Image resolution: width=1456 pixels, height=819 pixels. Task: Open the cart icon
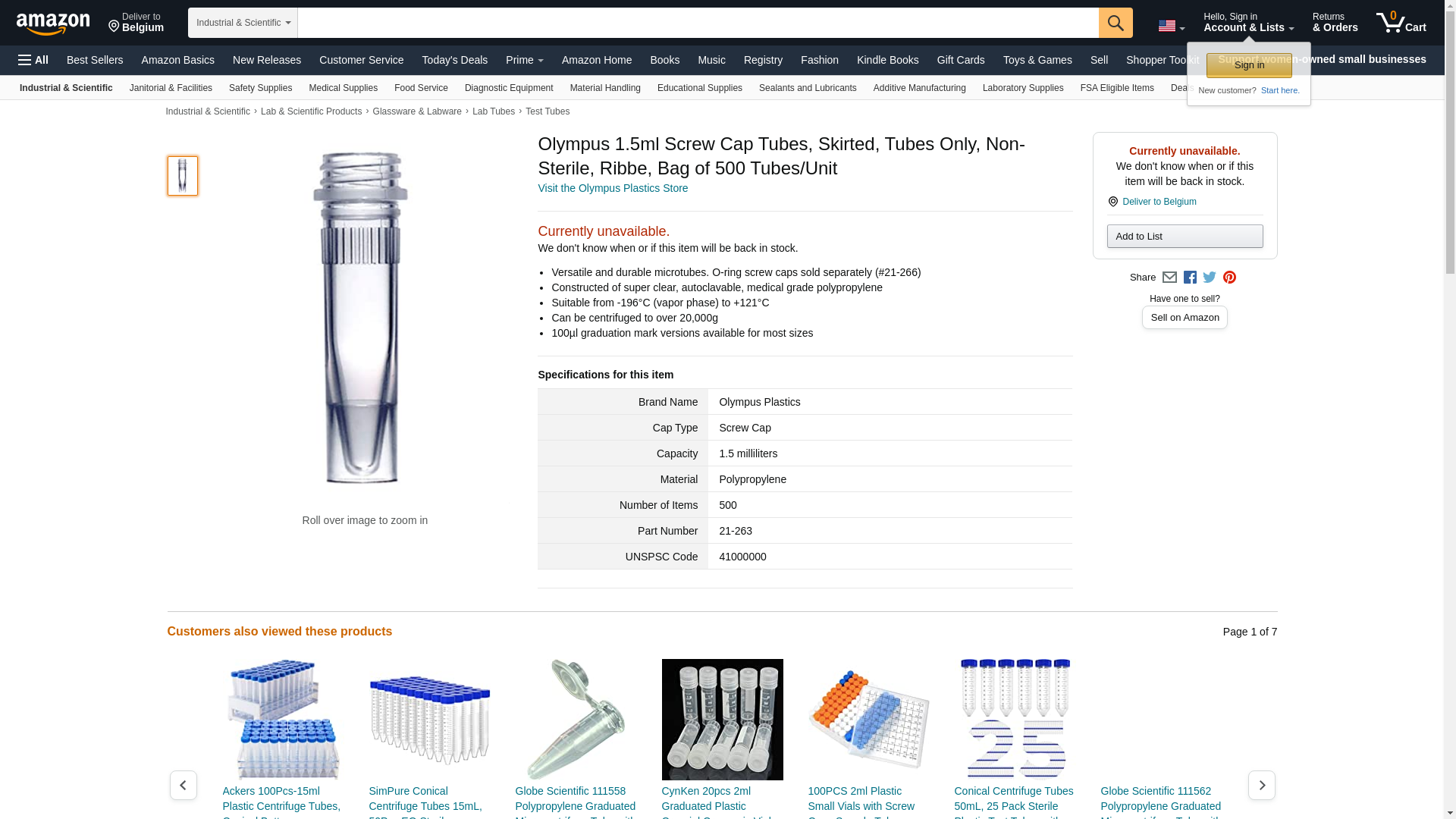point(1401,23)
